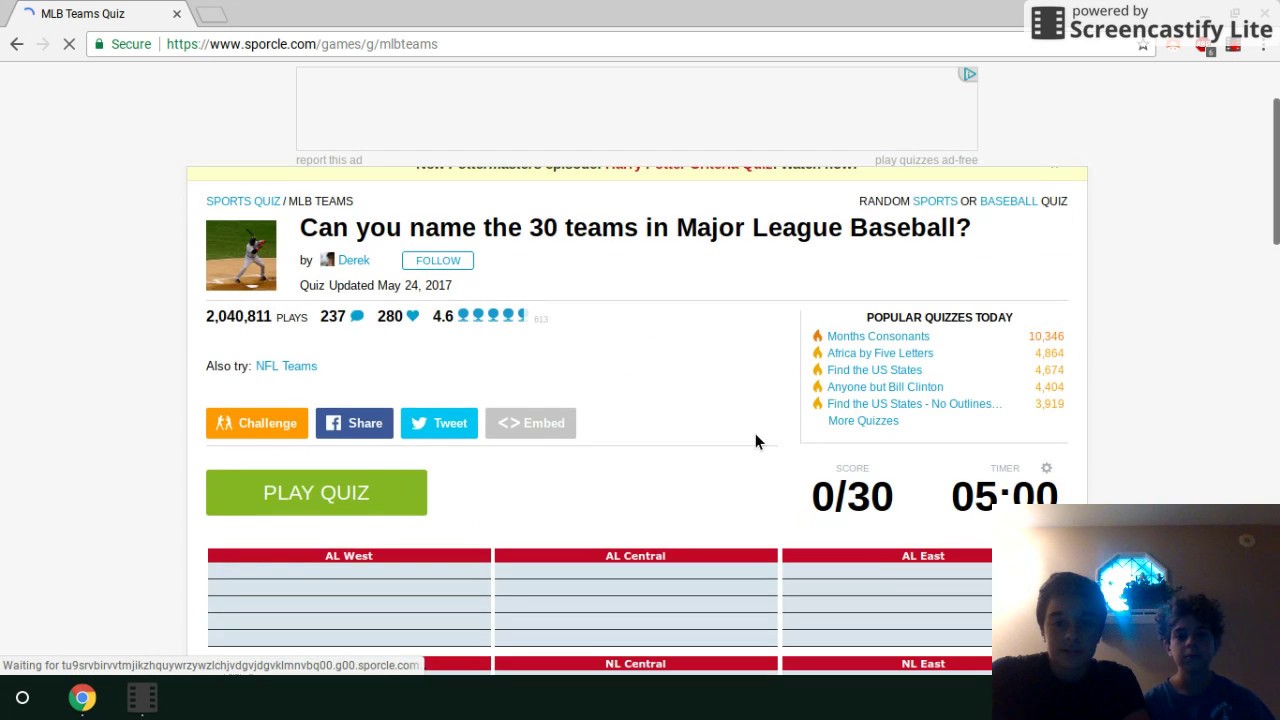1280x720 pixels.
Task: Open timer settings gear icon
Action: (1047, 468)
